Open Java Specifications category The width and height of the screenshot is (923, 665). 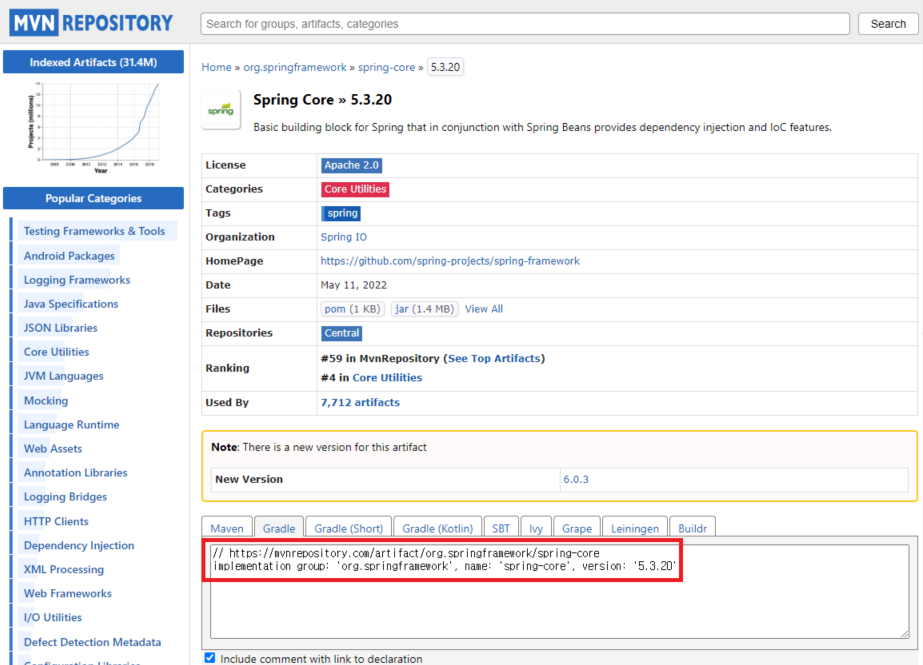pyautogui.click(x=71, y=304)
